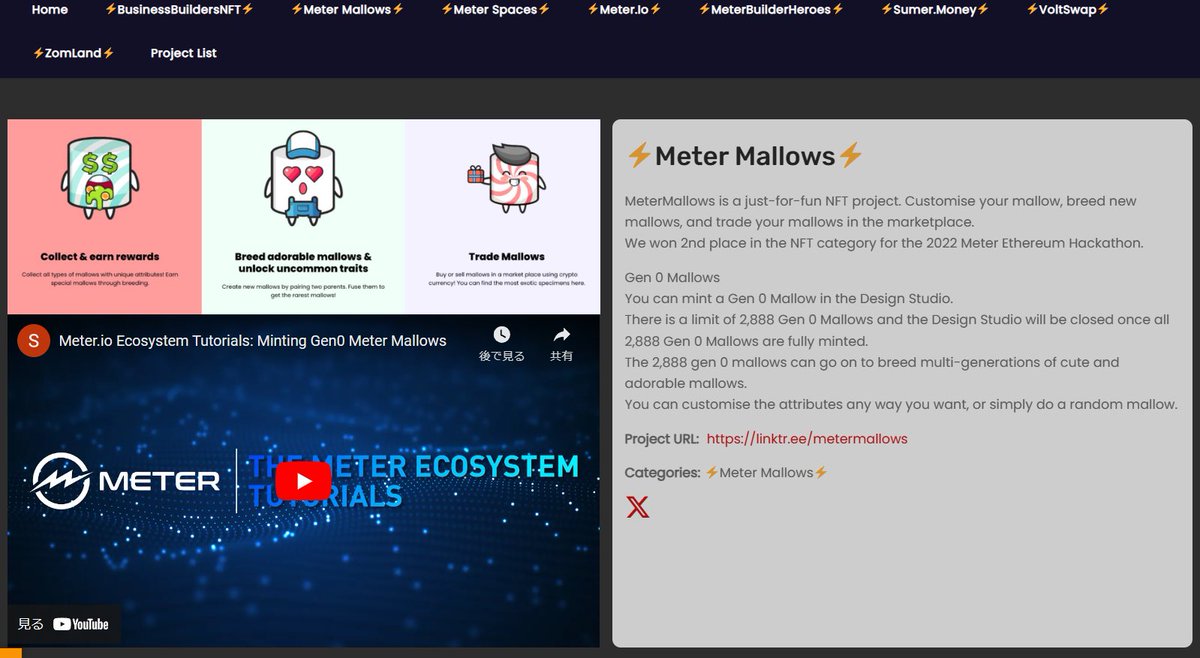Open Project List menu item

[x=184, y=53]
